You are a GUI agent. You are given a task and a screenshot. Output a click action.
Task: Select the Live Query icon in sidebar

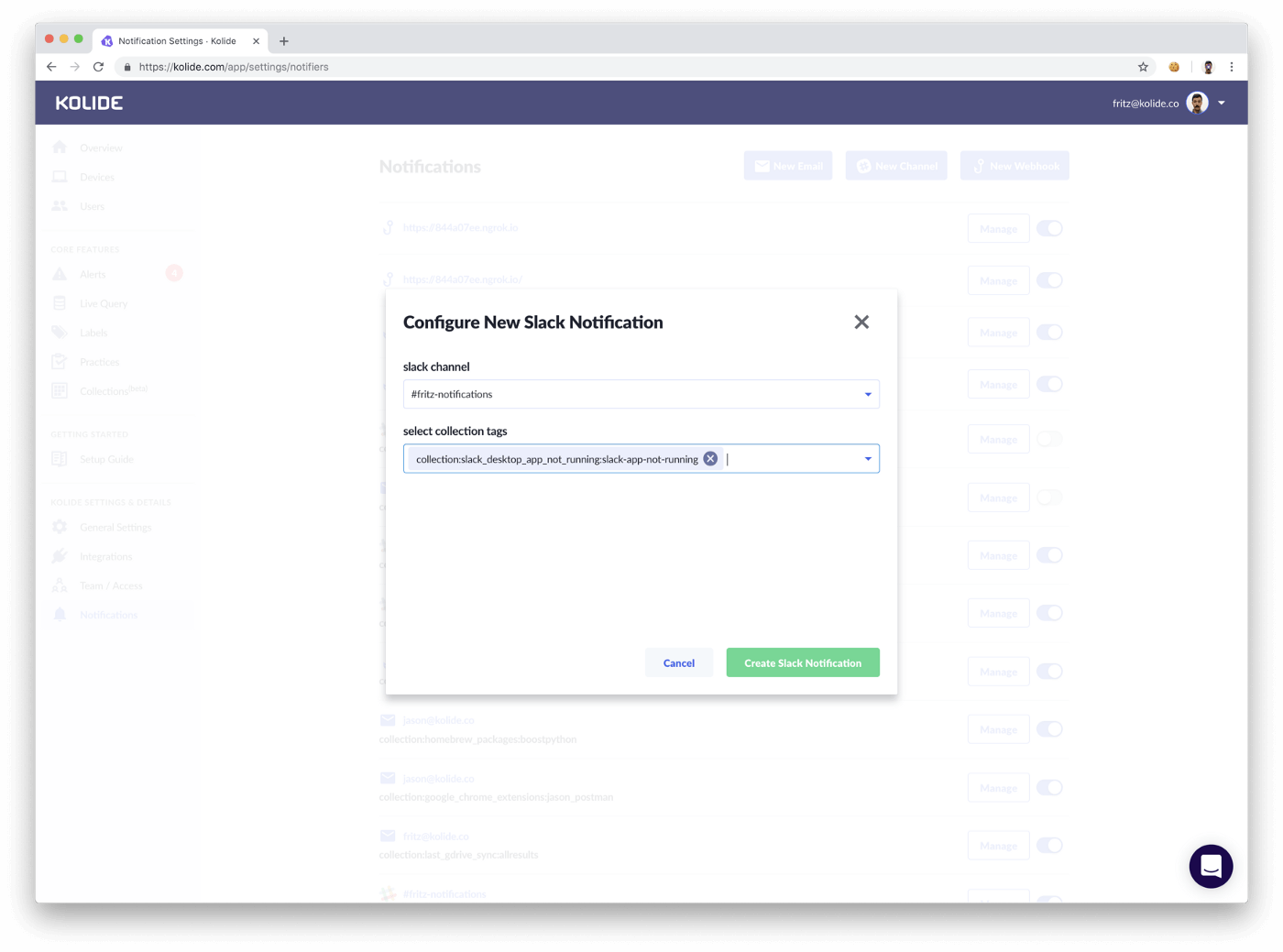[x=59, y=302]
